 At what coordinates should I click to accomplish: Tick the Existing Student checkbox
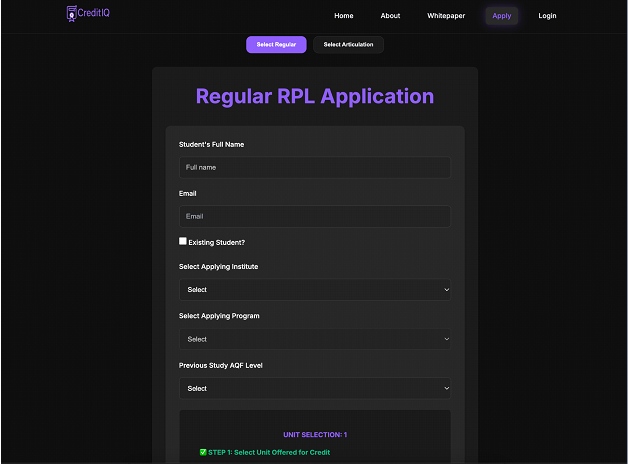(x=183, y=241)
